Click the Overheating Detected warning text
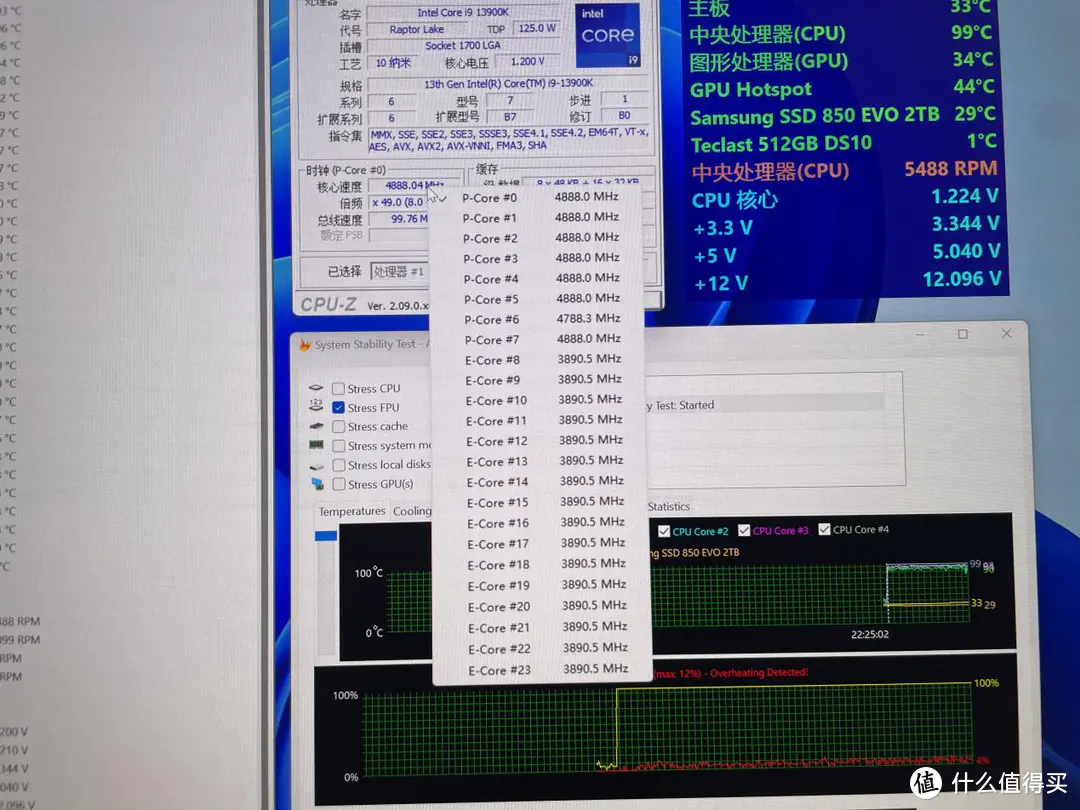 click(x=730, y=673)
